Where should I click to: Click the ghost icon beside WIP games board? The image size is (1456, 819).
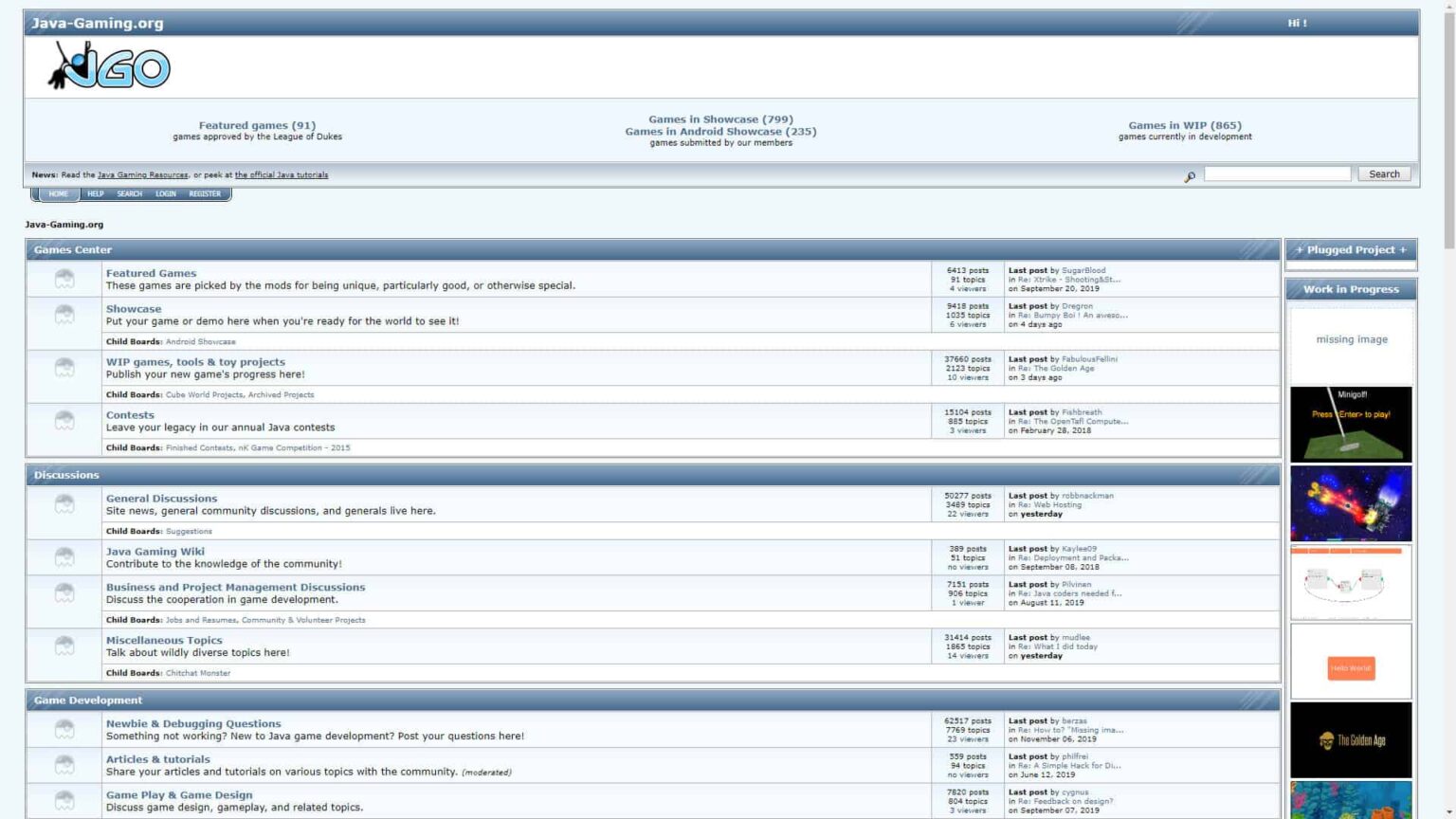click(65, 367)
